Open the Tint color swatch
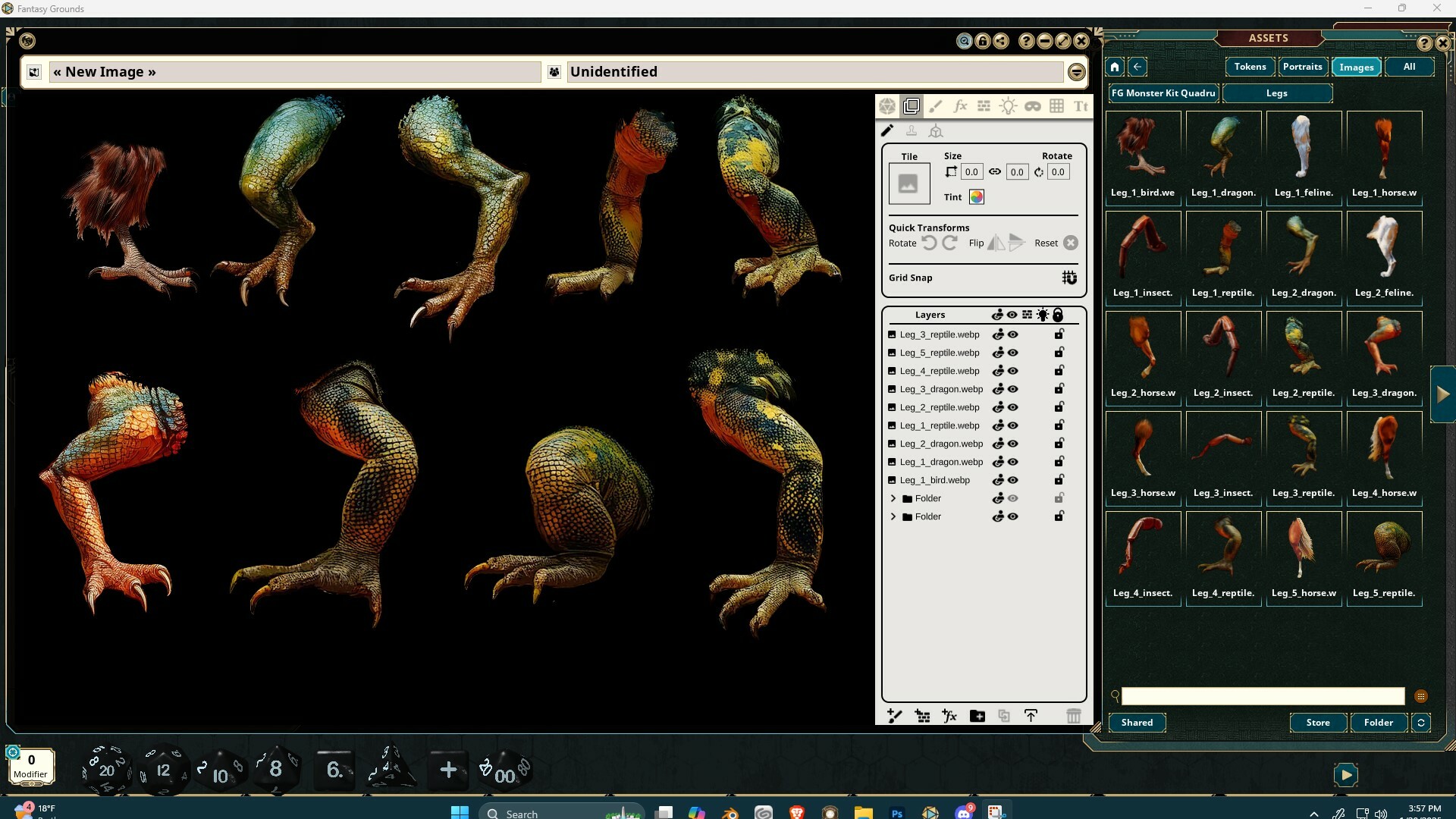 pyautogui.click(x=977, y=196)
